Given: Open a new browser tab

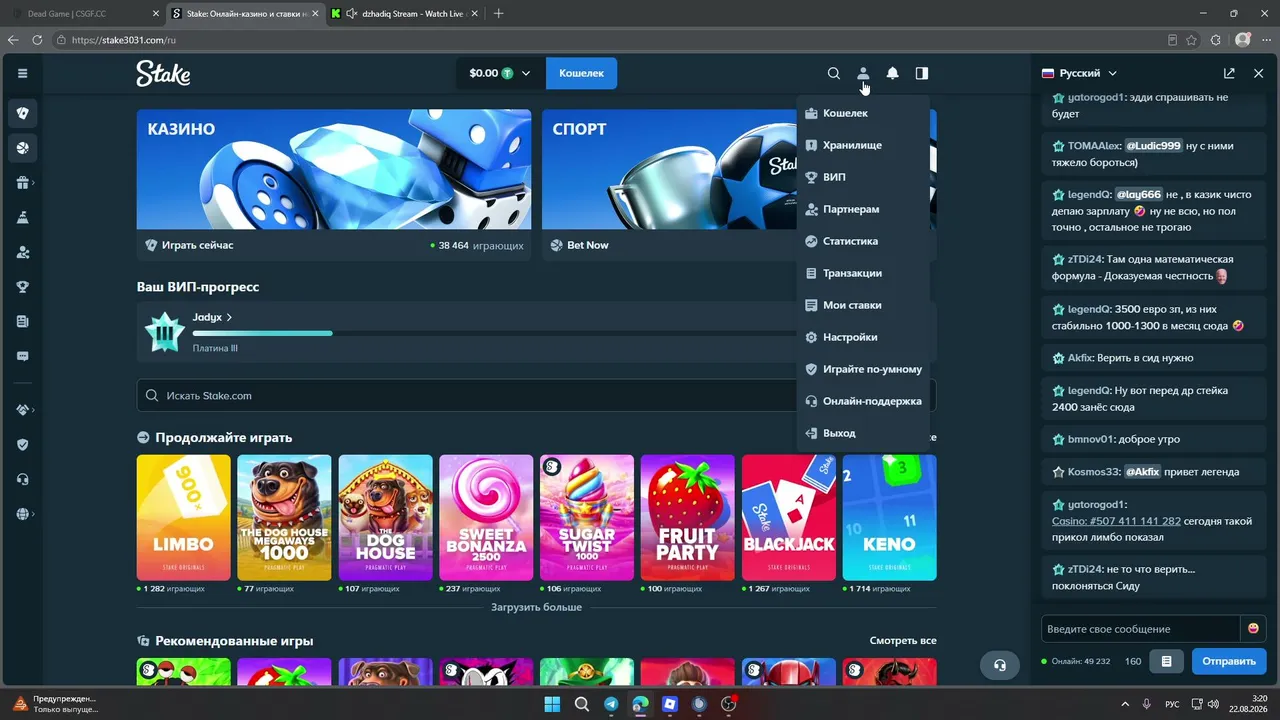Looking at the screenshot, I should point(498,14).
